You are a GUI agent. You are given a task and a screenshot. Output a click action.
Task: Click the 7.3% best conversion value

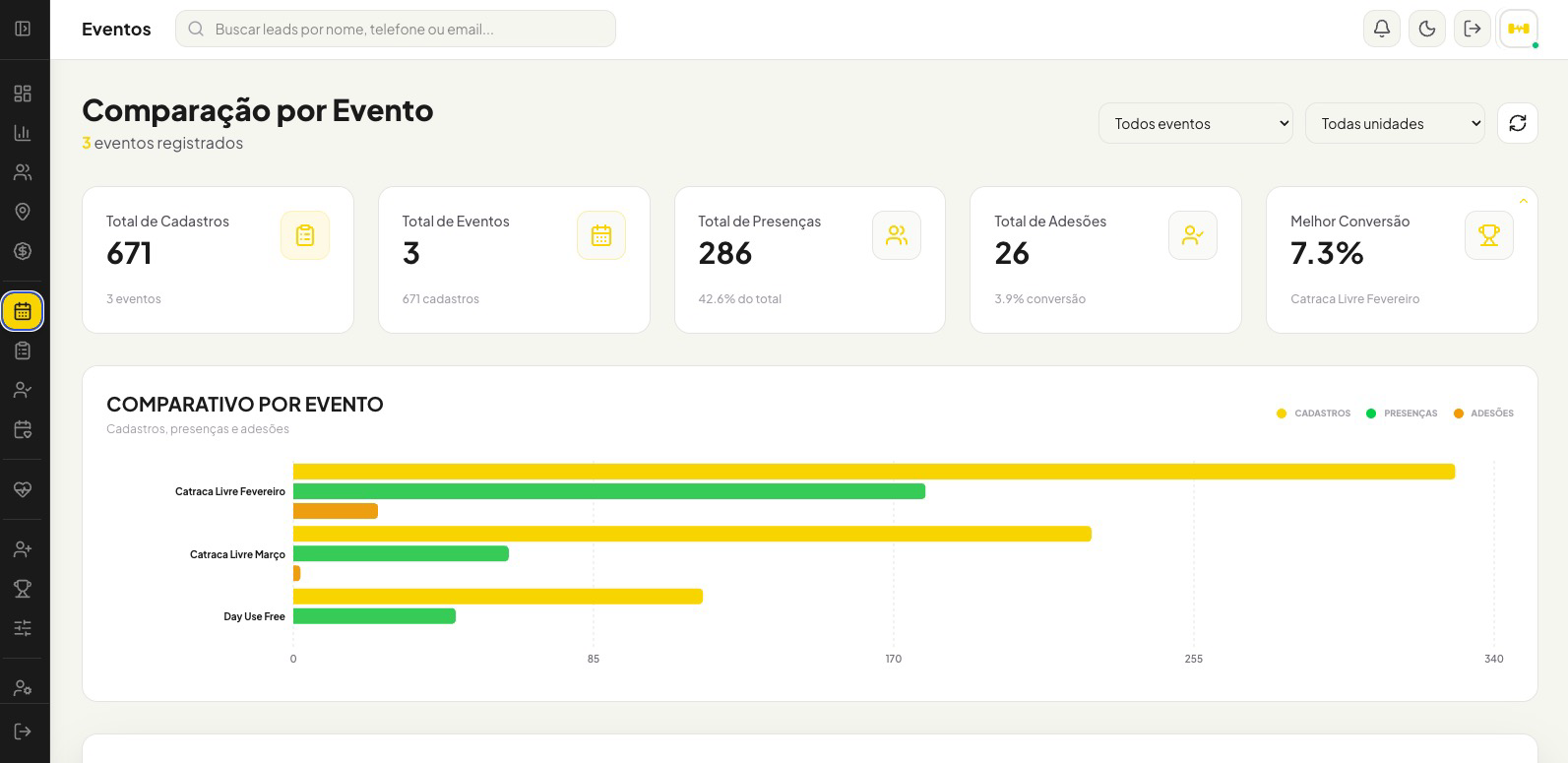tap(1327, 253)
